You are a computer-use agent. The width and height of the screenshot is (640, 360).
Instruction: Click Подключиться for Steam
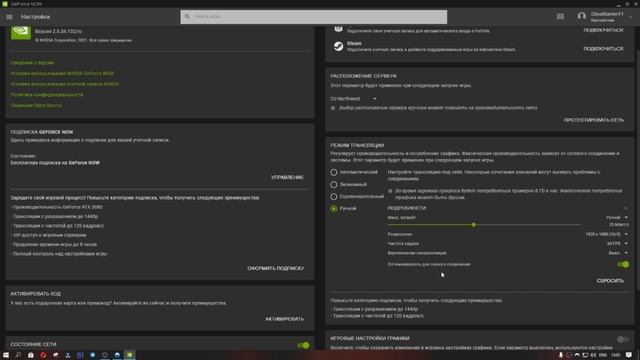click(603, 49)
